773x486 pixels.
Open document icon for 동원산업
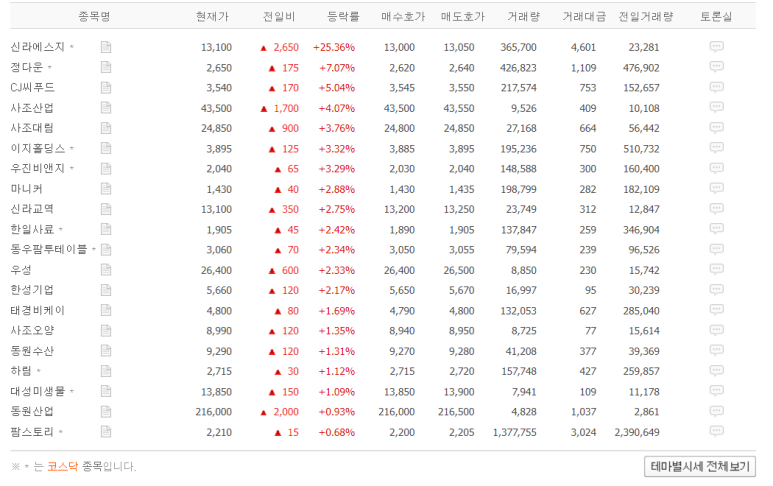(x=106, y=412)
